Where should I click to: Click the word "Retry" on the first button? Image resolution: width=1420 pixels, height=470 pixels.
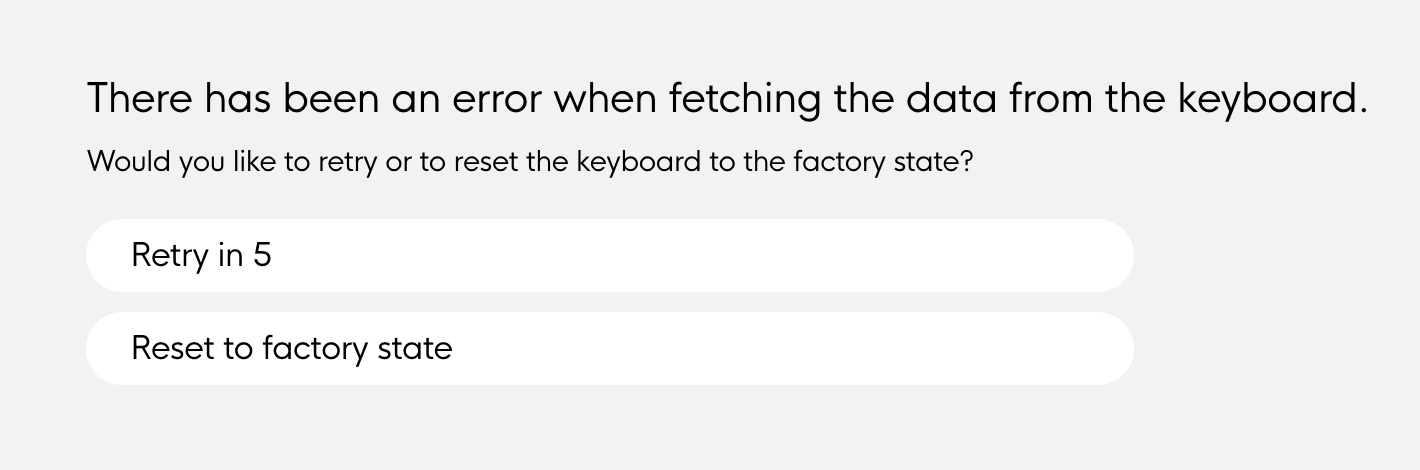pyautogui.click(x=170, y=257)
